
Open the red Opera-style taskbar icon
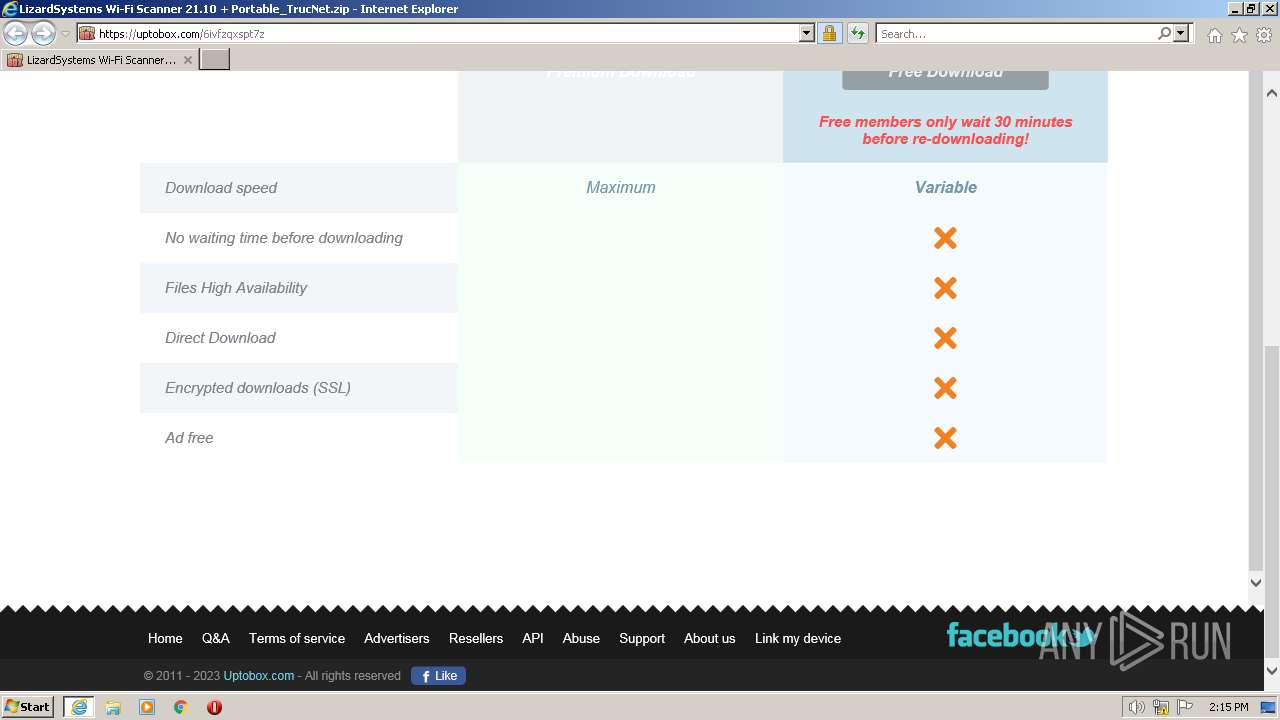point(214,707)
